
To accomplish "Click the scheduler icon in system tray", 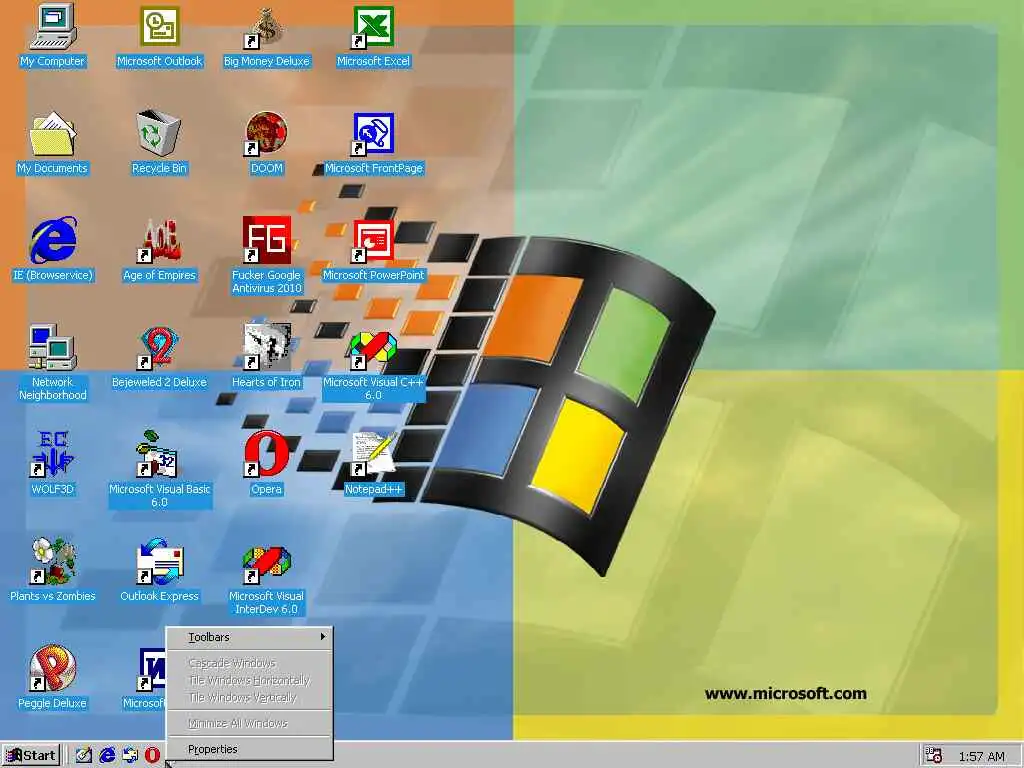I will click(x=934, y=756).
